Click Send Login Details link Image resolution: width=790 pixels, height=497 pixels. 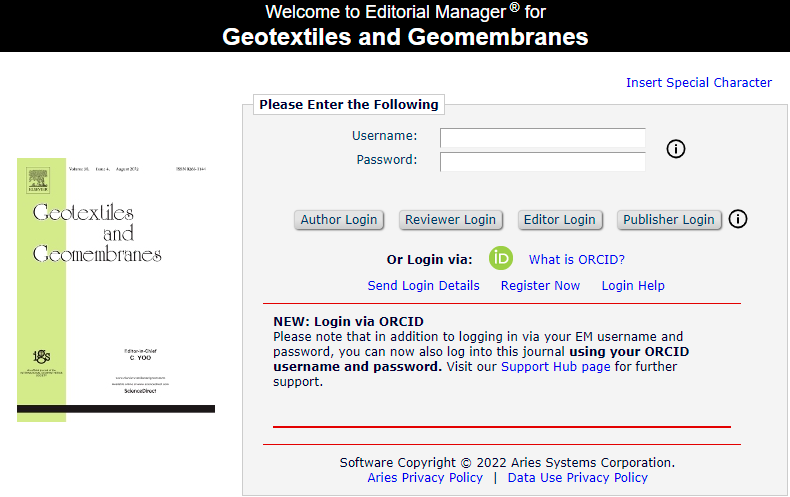(424, 286)
